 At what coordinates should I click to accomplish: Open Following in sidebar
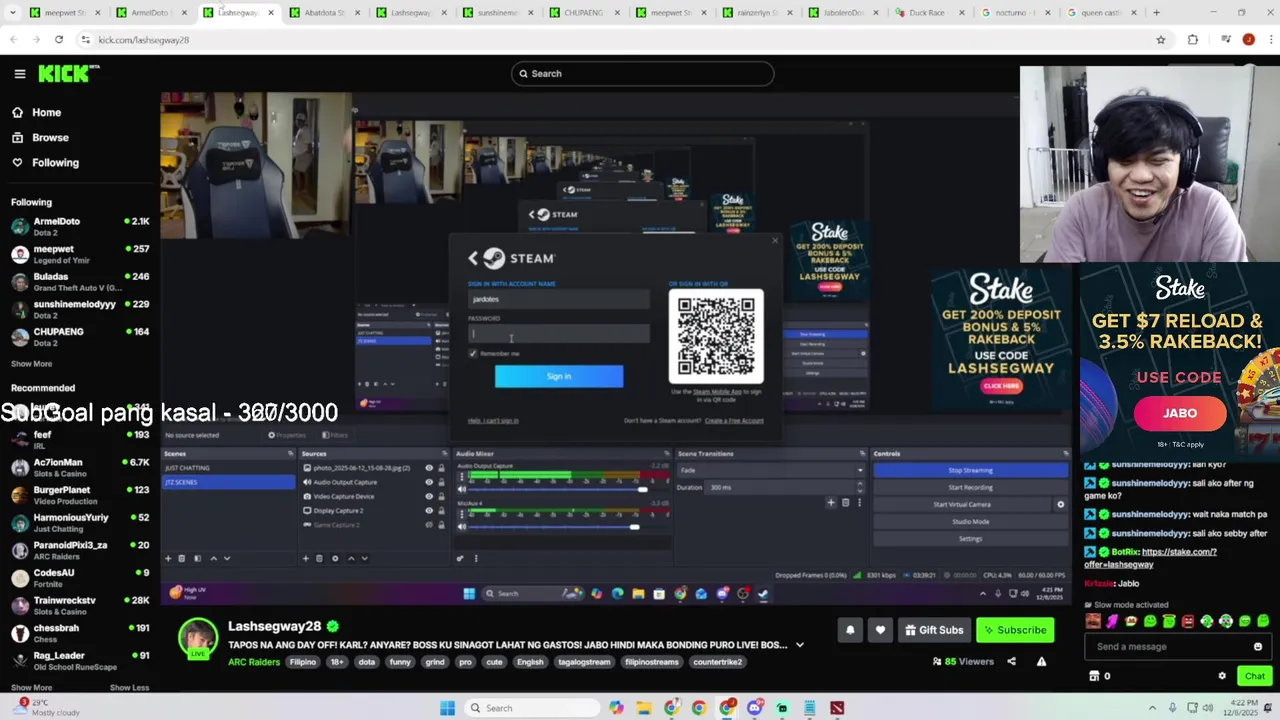click(x=45, y=163)
